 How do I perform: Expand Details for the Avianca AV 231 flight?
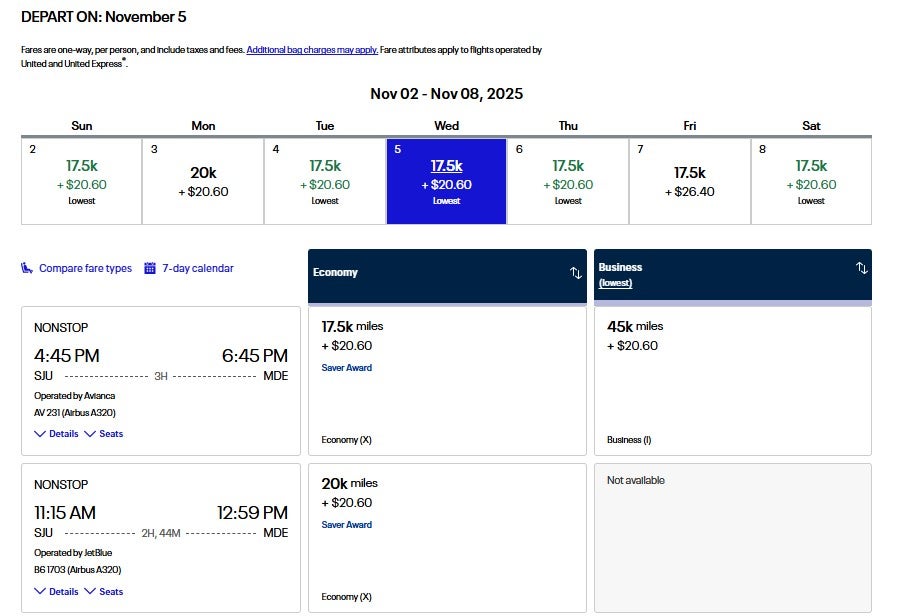coord(56,434)
